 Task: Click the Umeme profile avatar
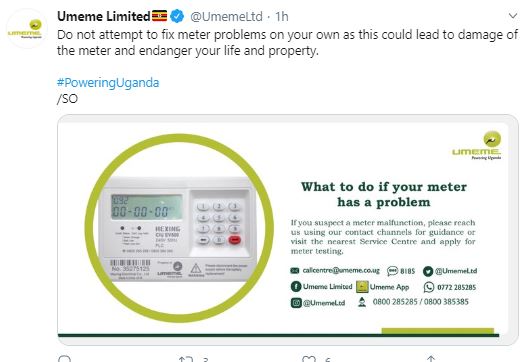(x=27, y=28)
